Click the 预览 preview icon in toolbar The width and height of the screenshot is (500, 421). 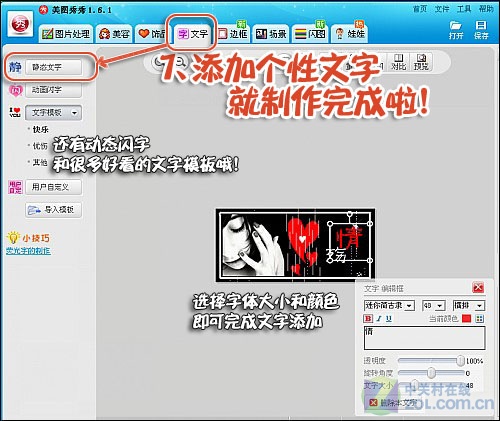pos(421,62)
